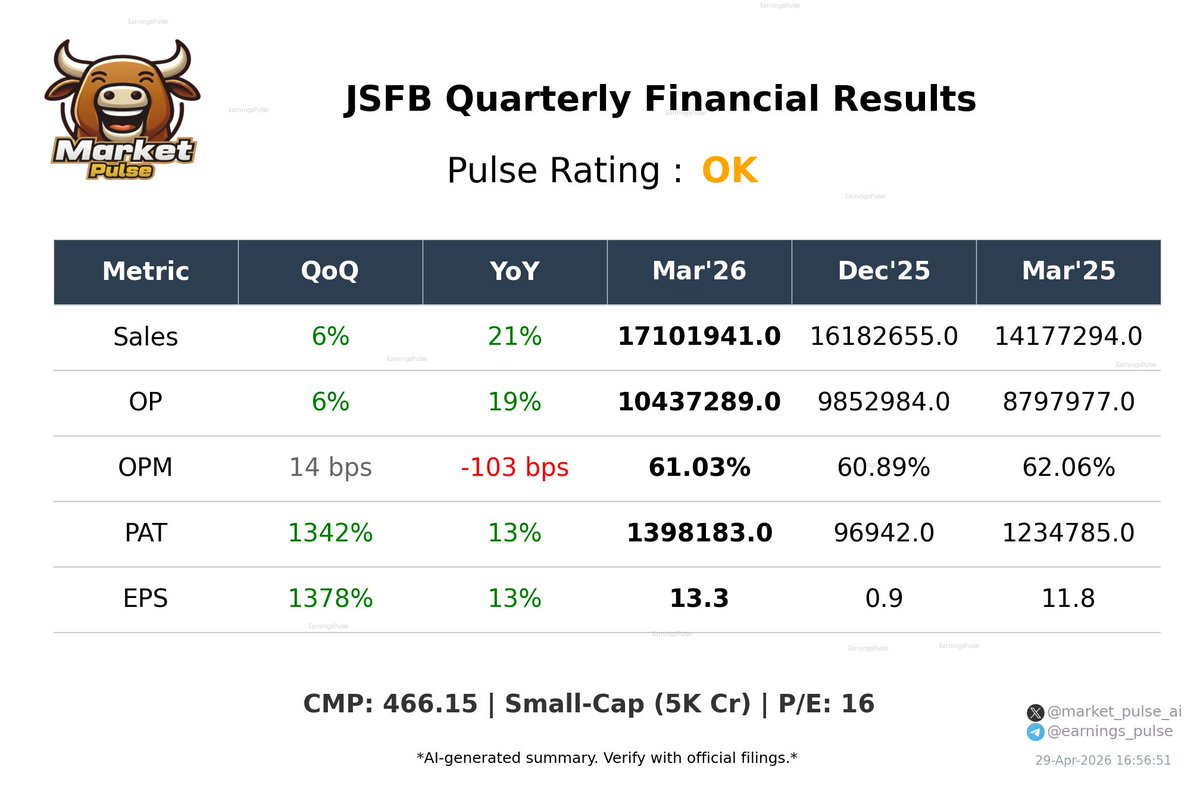The width and height of the screenshot is (1200, 785).
Task: Select the Mar'25 column header
Action: click(1069, 271)
